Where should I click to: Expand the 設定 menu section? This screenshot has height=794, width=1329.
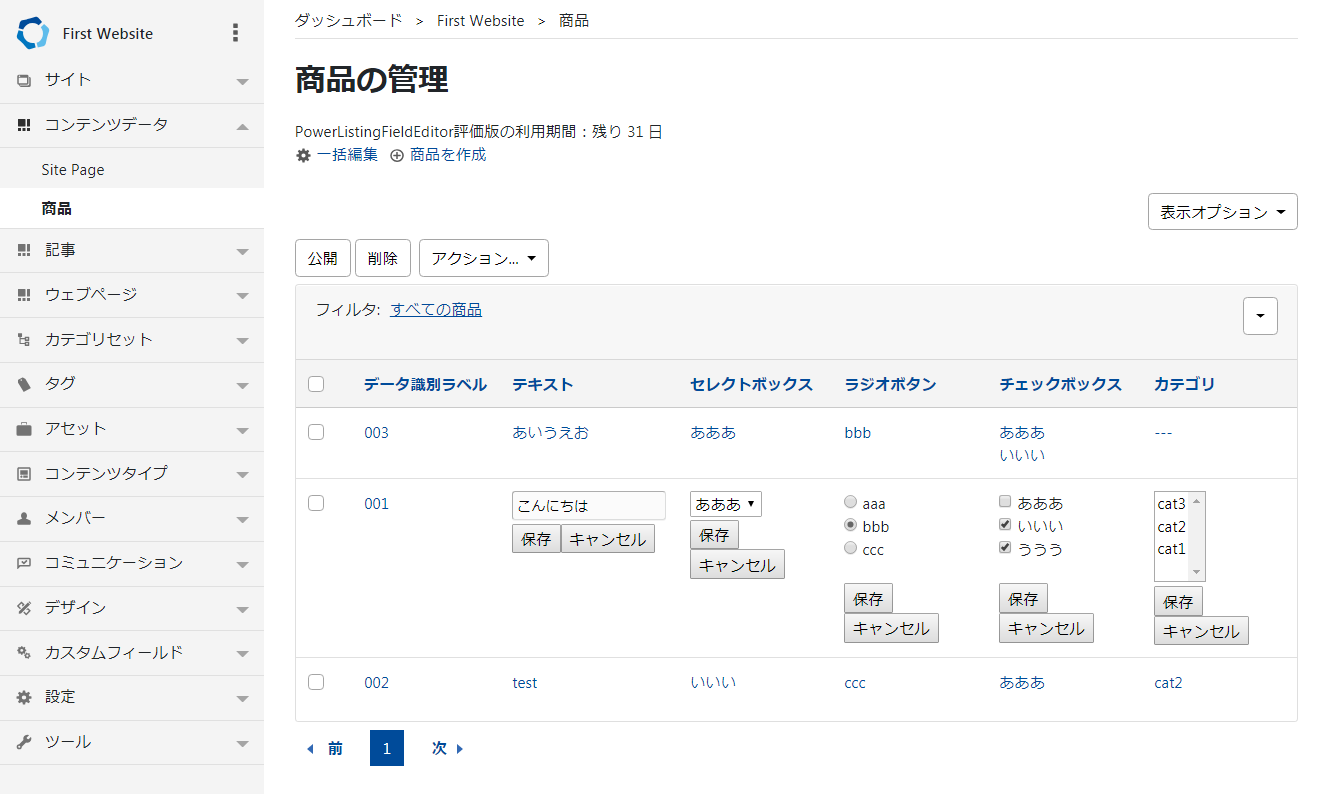[242, 698]
